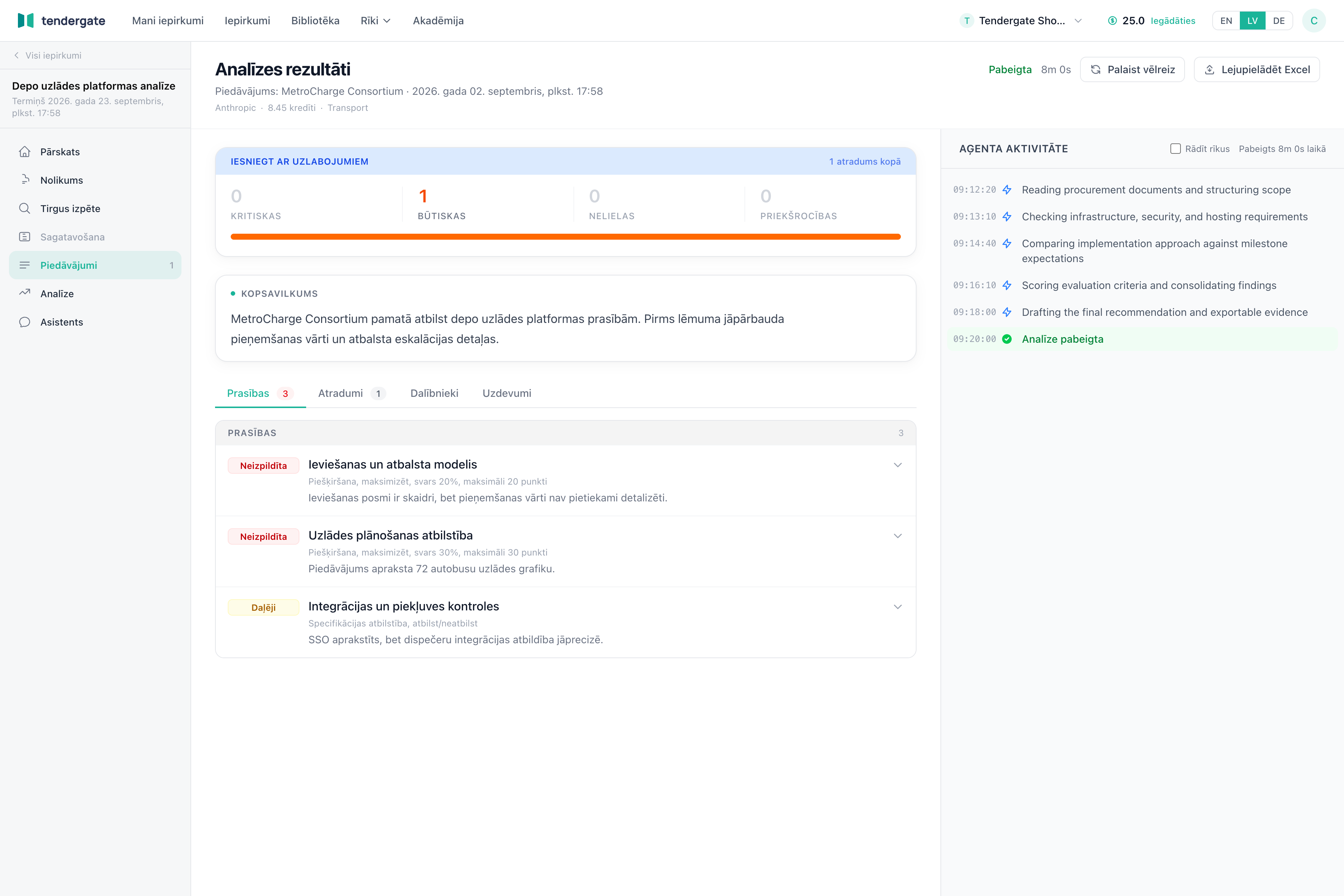Click the Piedāvājumi list icon
This screenshot has height=896, width=1344.
point(25,265)
